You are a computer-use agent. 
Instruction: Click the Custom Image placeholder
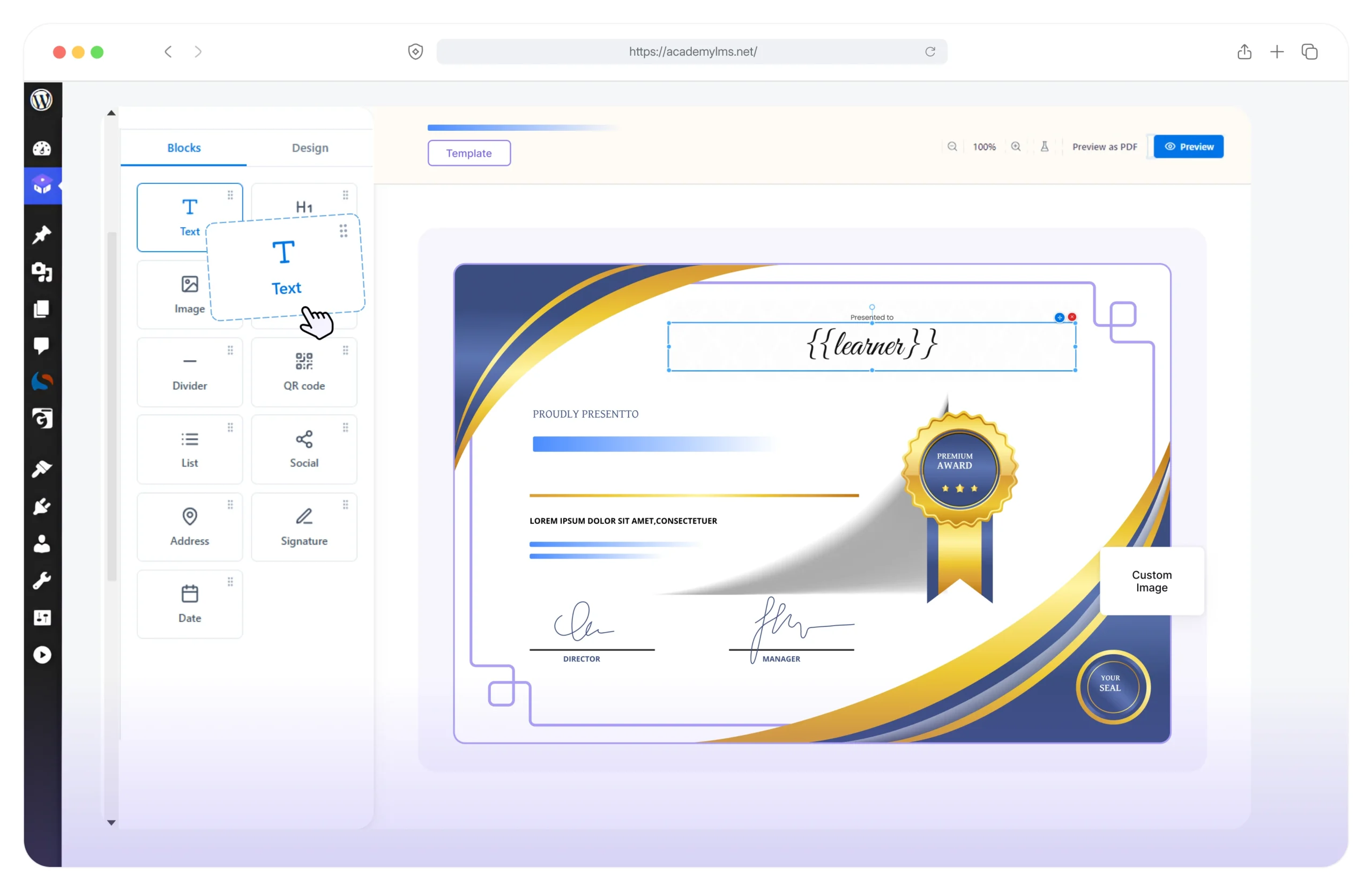[x=1152, y=581]
